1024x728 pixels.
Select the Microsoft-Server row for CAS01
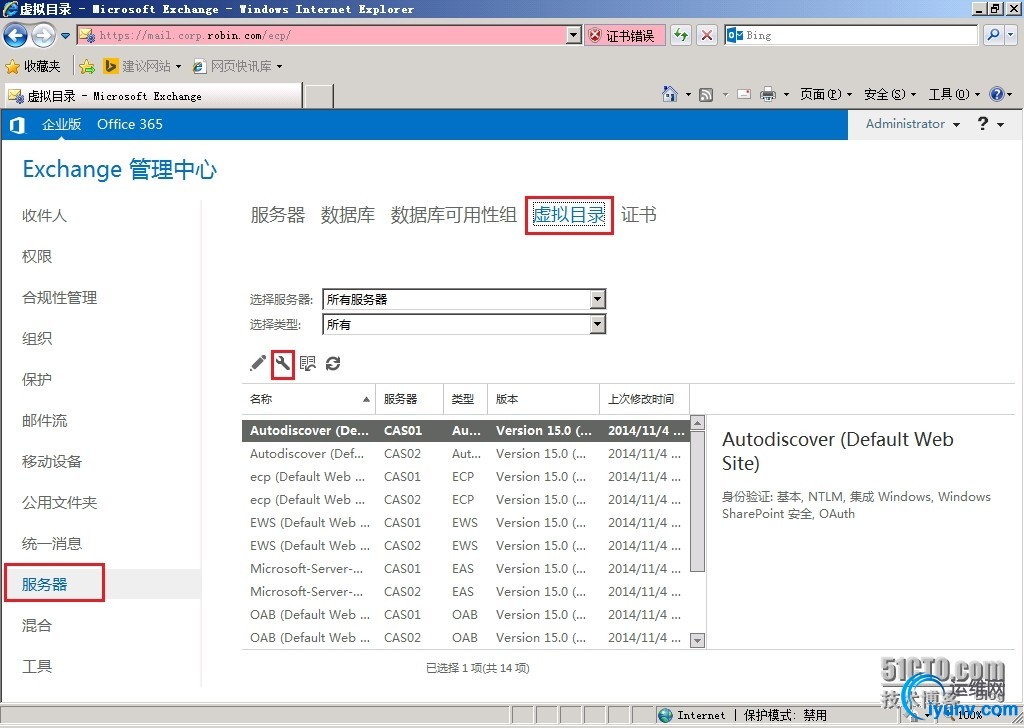pos(466,569)
